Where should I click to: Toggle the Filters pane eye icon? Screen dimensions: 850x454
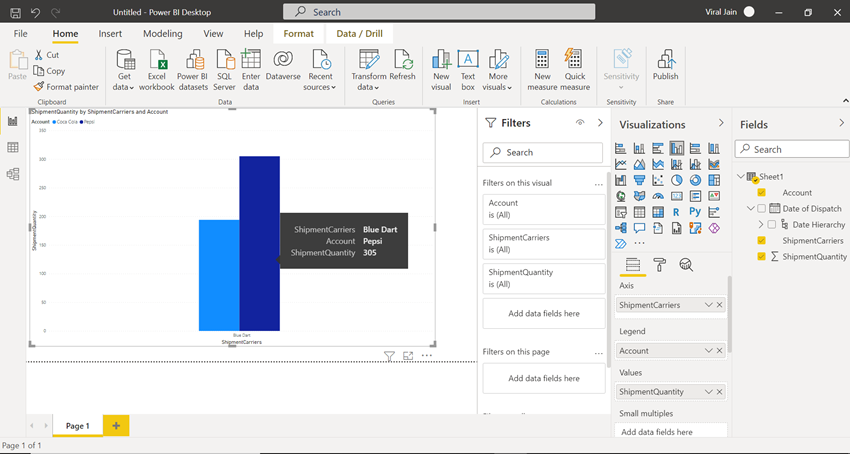(x=580, y=123)
